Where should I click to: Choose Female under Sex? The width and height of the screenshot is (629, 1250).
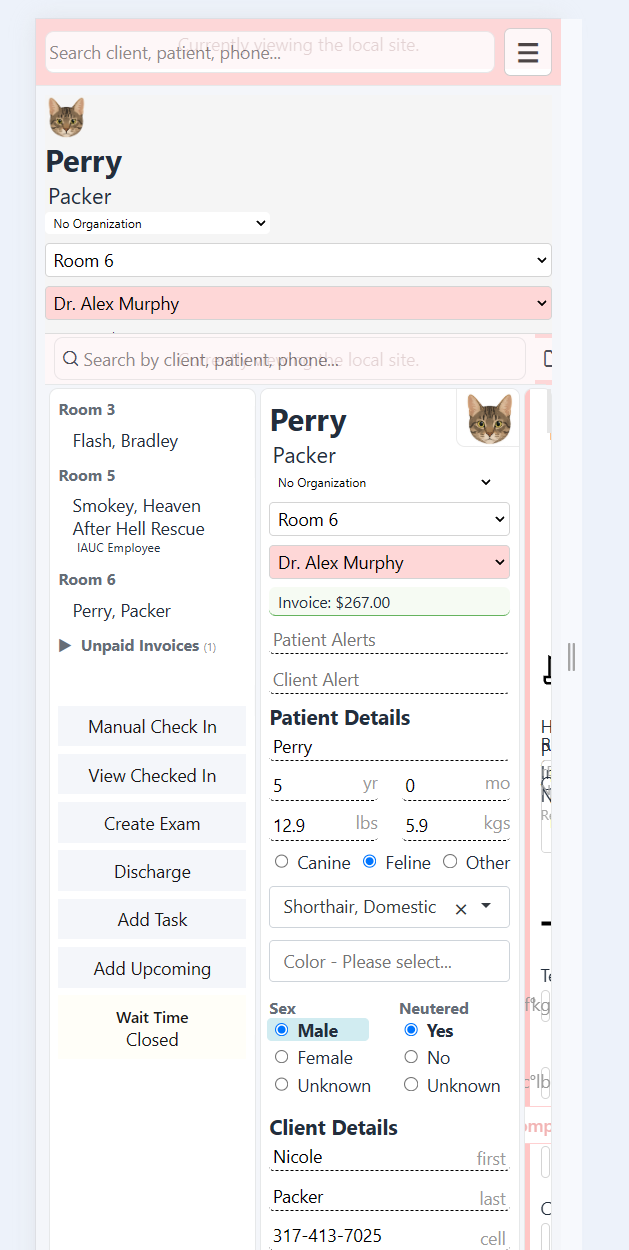click(x=281, y=1057)
